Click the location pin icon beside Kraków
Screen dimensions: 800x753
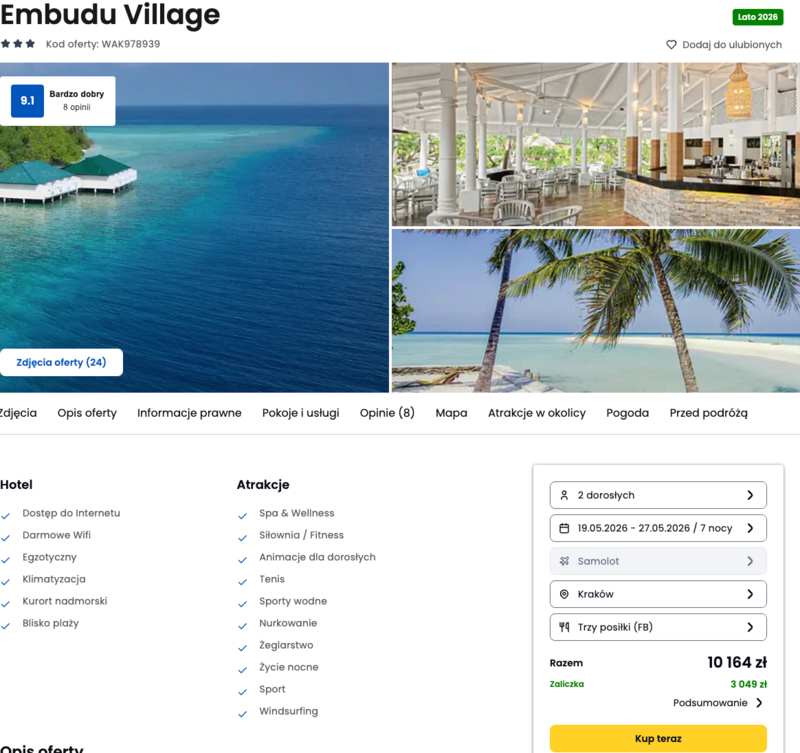[564, 594]
